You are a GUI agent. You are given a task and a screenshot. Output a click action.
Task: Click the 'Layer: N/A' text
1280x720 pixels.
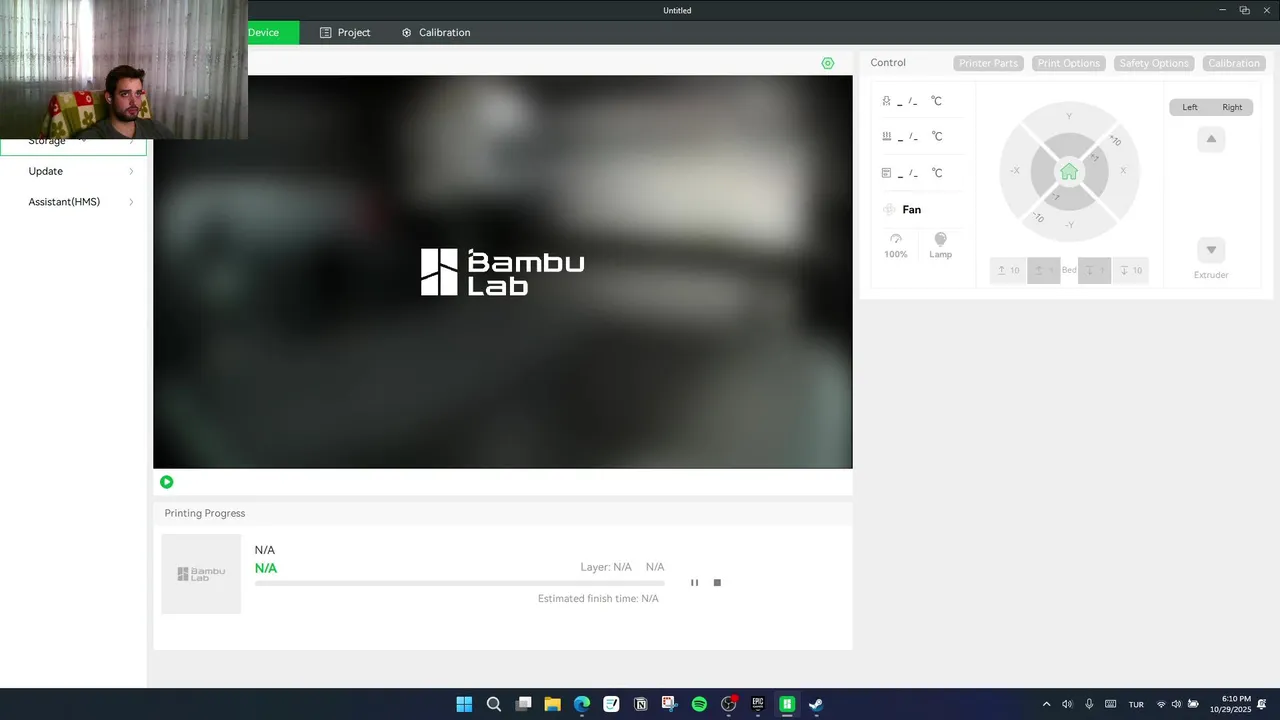[606, 567]
